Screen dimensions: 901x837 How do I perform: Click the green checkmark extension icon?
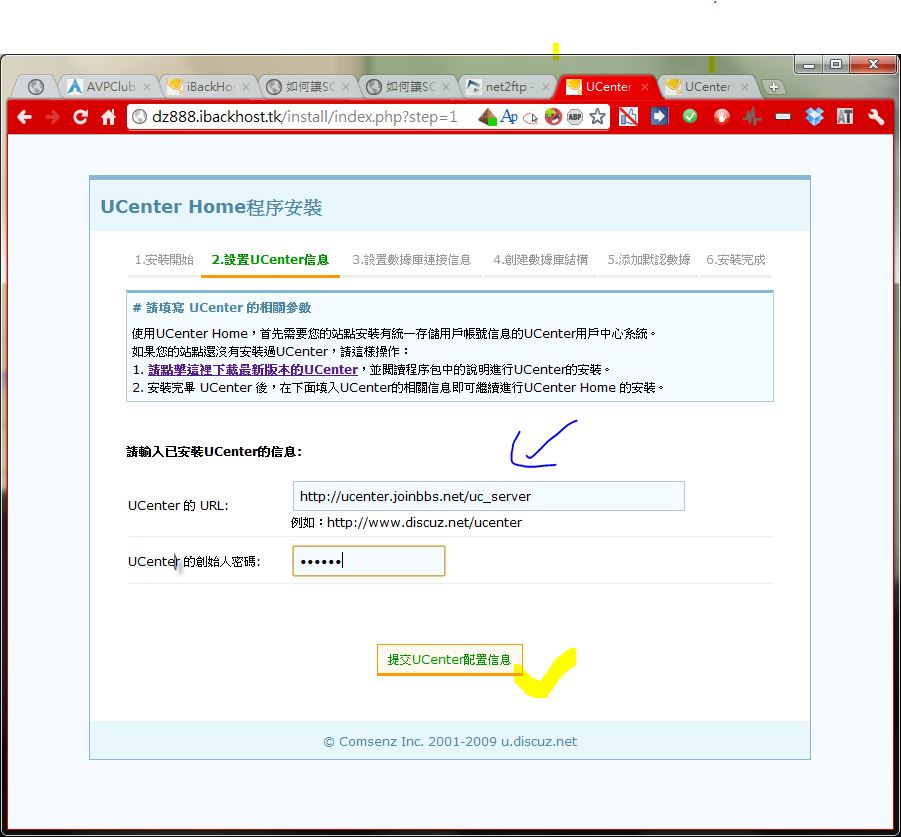tap(690, 117)
